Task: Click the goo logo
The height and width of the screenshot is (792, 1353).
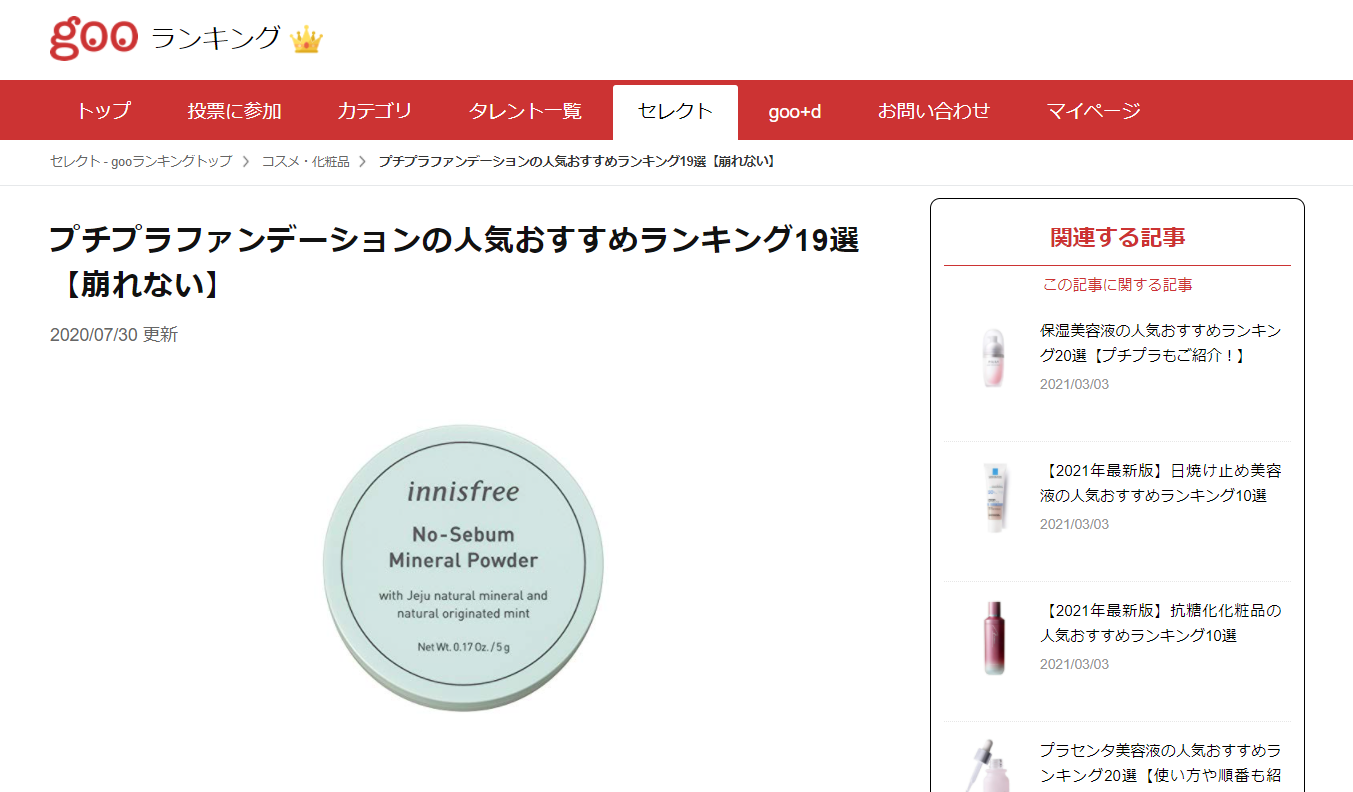Action: tap(94, 39)
